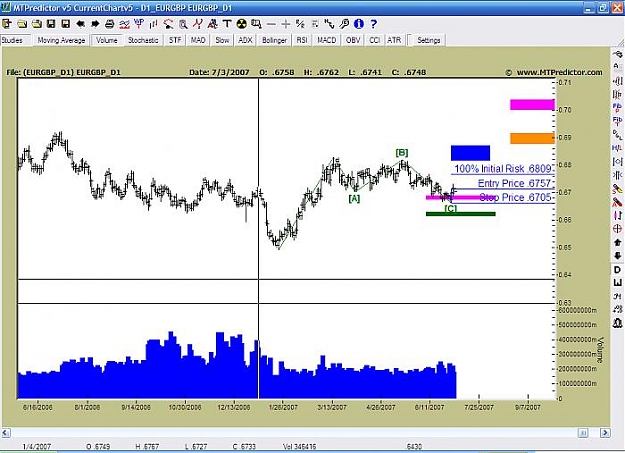Save chart with the first floppy disk icon
The width and height of the screenshot is (625, 453).
(51, 24)
